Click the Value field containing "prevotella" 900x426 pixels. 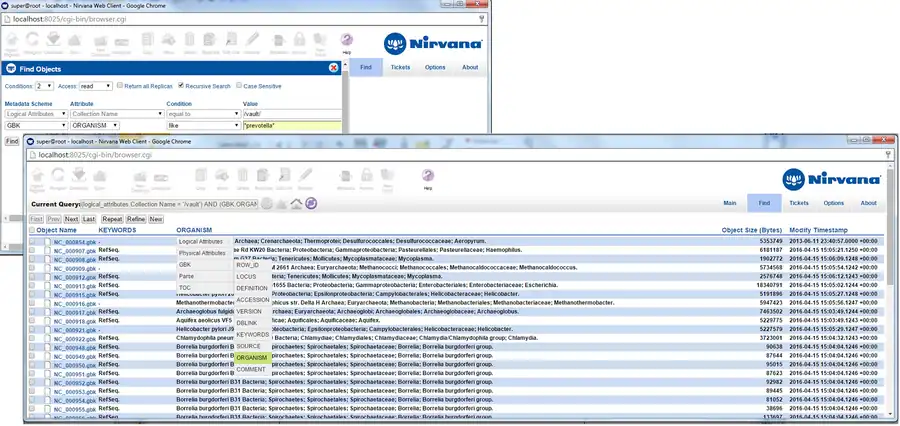click(292, 126)
